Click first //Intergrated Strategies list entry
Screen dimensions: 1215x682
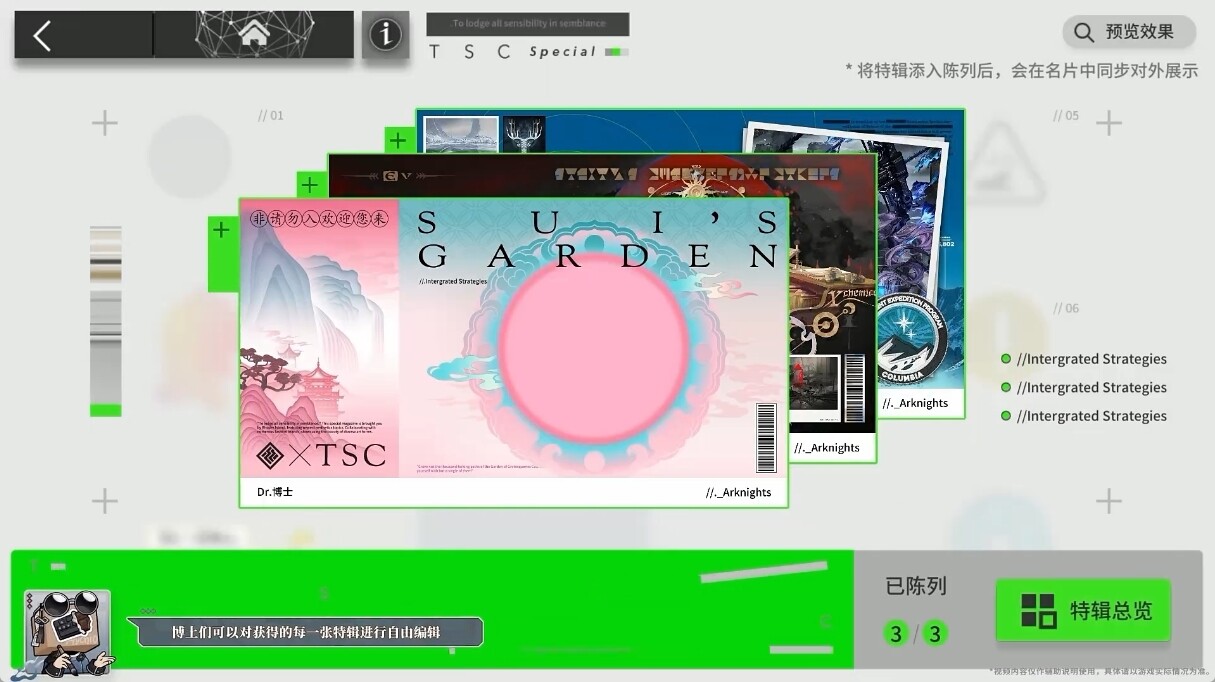(1085, 359)
